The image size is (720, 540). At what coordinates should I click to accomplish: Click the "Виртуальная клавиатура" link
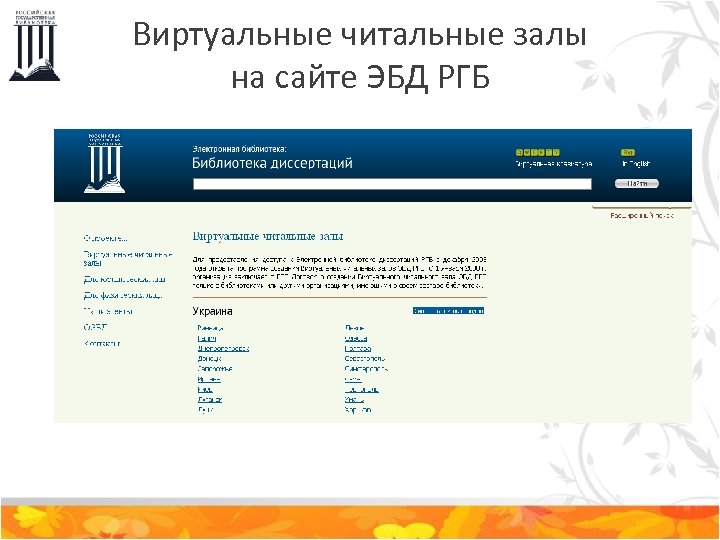(553, 163)
